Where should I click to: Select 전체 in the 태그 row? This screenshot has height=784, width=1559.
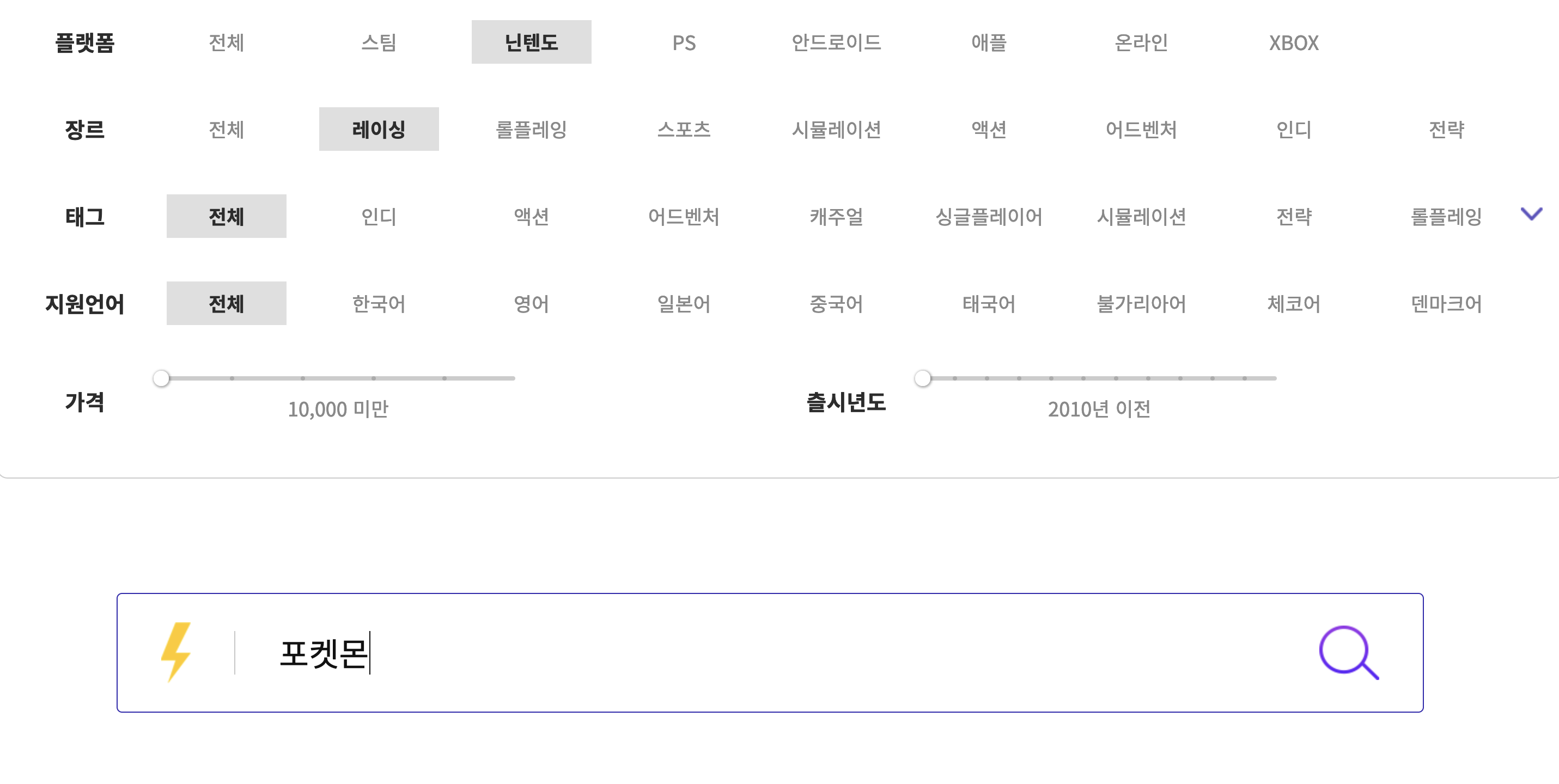coord(227,217)
